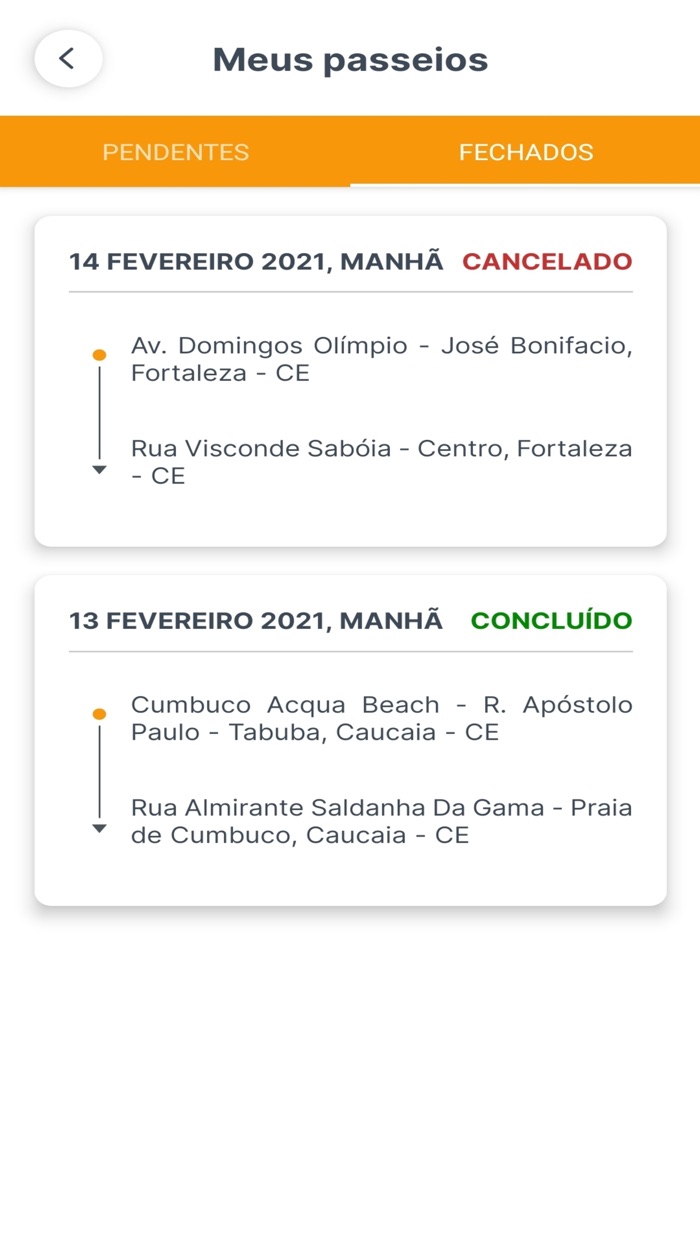The width and height of the screenshot is (700, 1244).
Task: Click Rua Almirante Saldanha Da Gama destination
Action: pyautogui.click(x=381, y=821)
